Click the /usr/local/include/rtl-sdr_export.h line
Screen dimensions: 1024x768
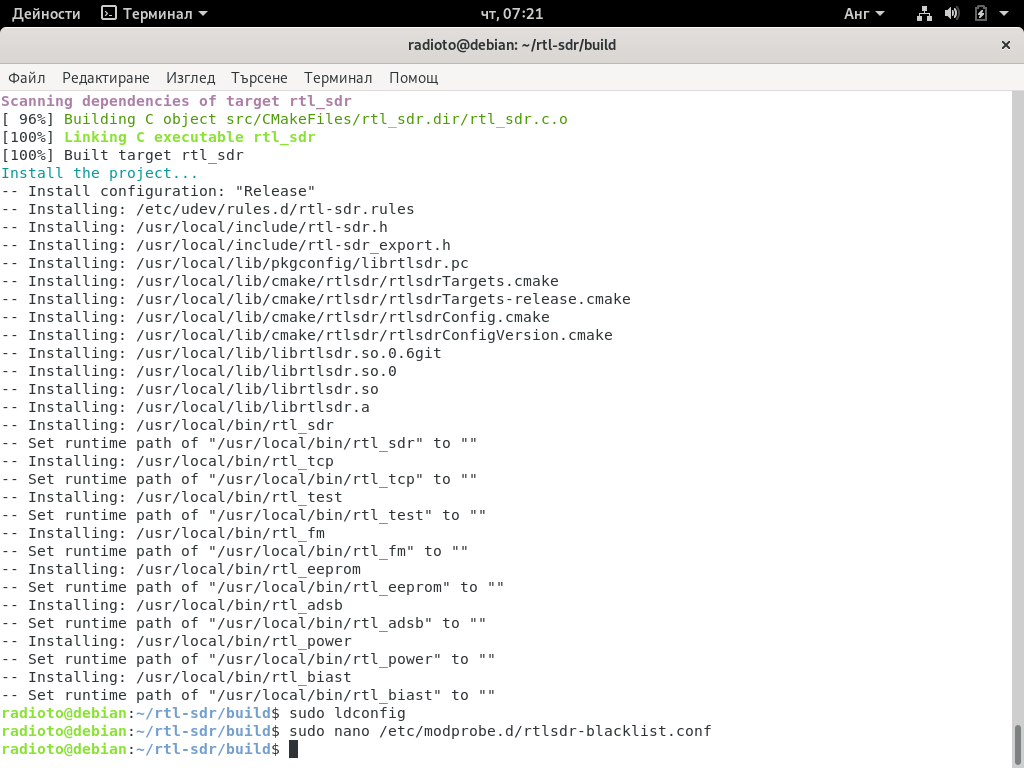click(x=226, y=245)
